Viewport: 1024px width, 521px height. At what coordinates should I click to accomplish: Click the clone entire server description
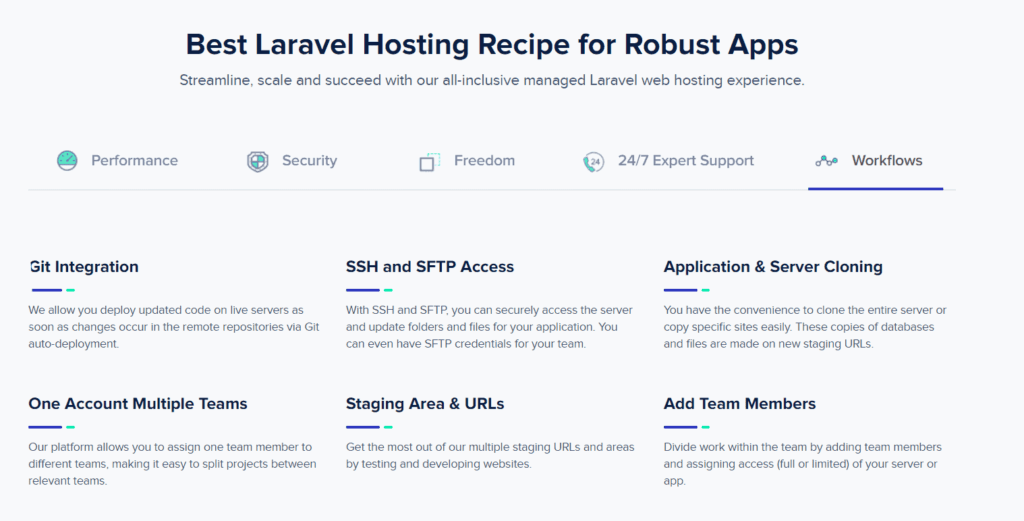[x=805, y=326]
